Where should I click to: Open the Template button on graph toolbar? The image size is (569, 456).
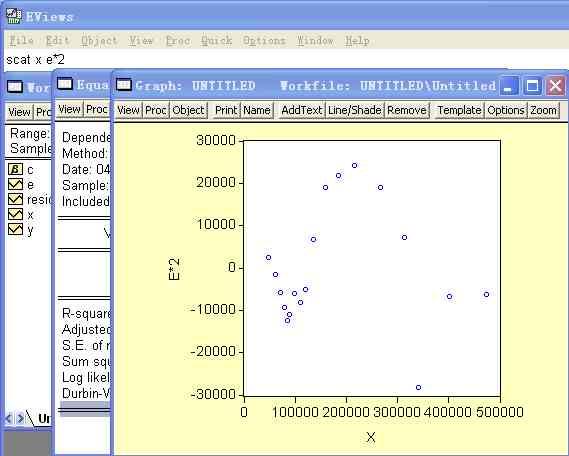(x=459, y=110)
